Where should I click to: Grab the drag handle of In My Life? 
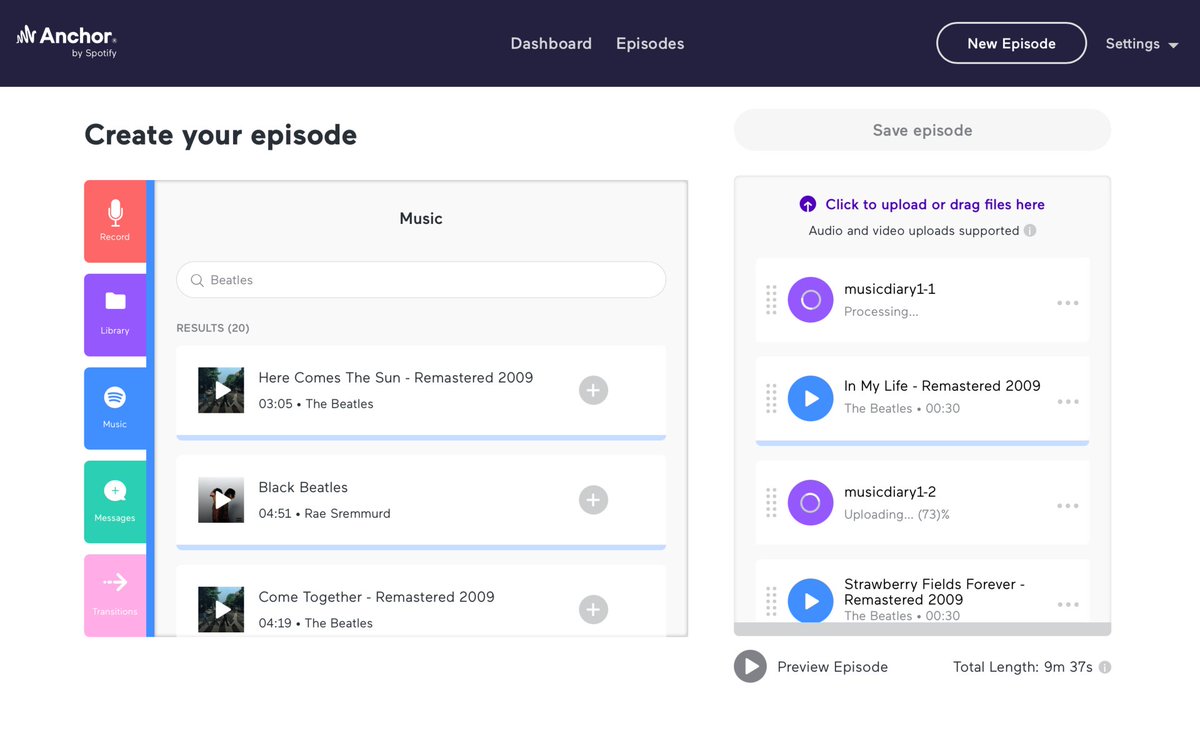[771, 398]
